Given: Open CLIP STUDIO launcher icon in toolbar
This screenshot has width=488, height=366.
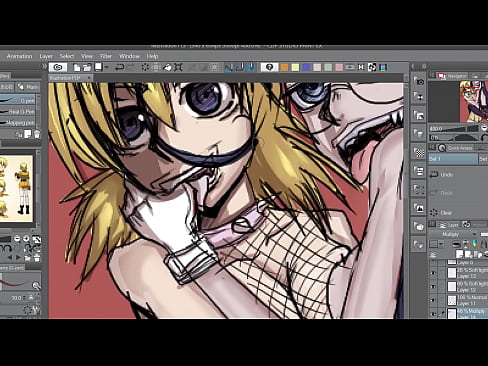Looking at the screenshot, I should [x=58, y=67].
